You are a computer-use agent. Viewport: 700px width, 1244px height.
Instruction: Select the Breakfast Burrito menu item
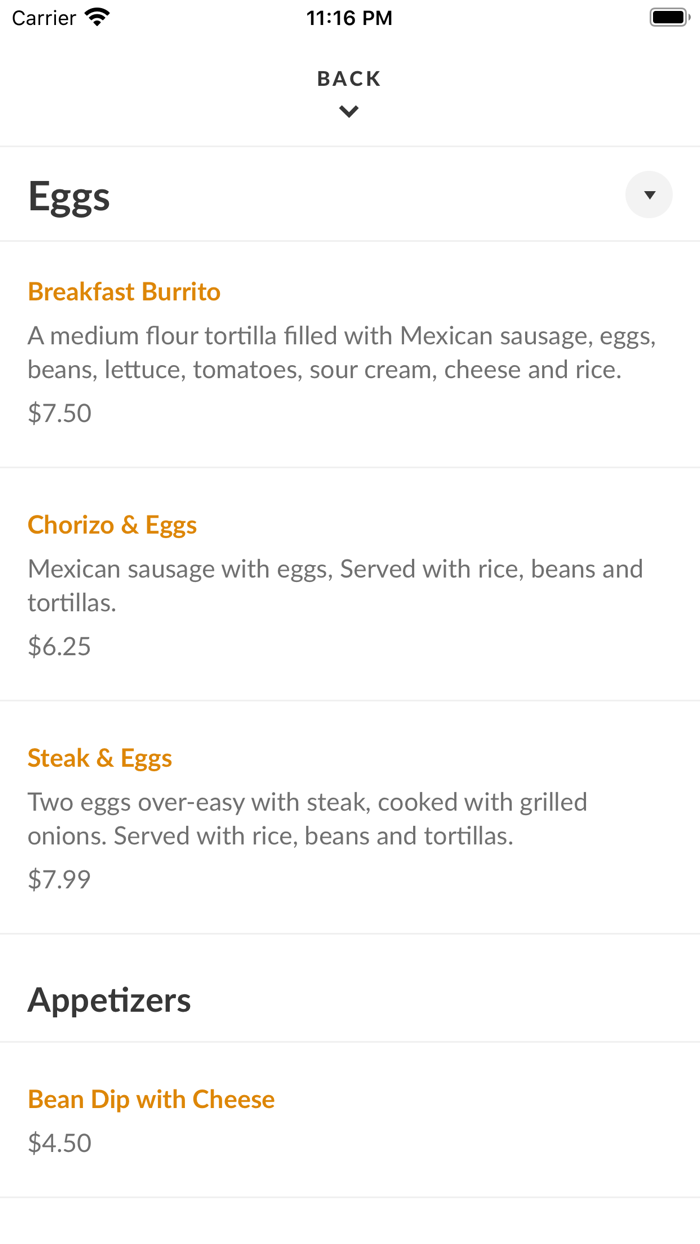(123, 292)
